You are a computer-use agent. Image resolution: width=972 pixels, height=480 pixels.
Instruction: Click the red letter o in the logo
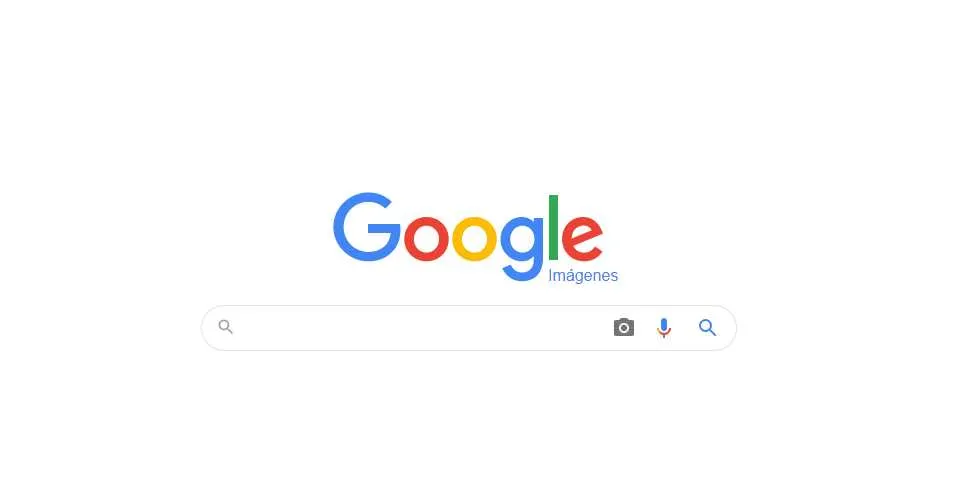pyautogui.click(x=426, y=238)
